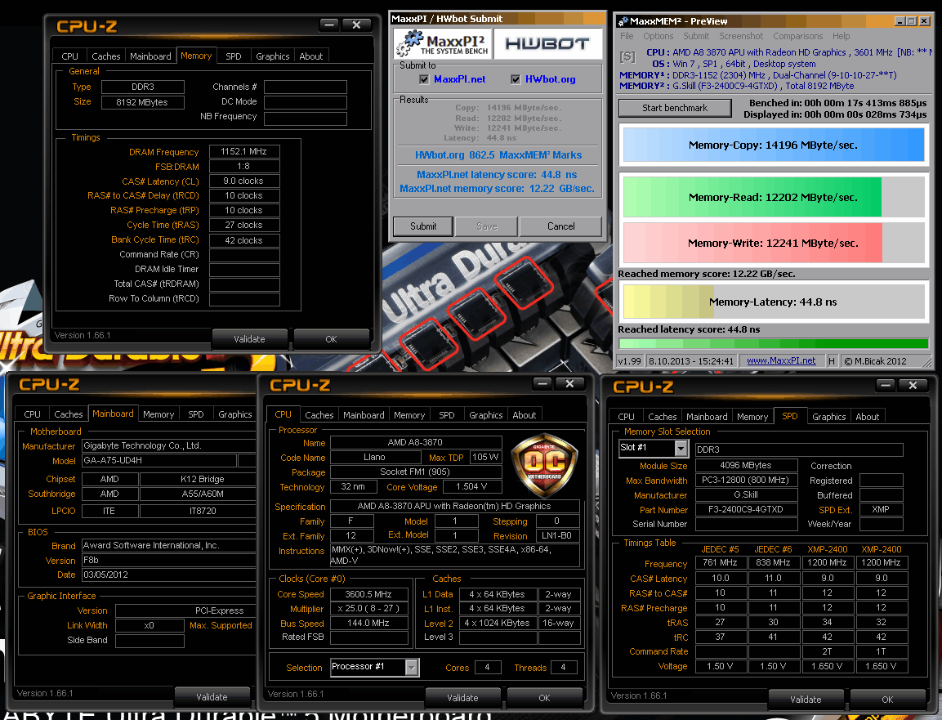Image resolution: width=942 pixels, height=720 pixels.
Task: Open the Processor #1 selection dropdown
Action: point(412,667)
